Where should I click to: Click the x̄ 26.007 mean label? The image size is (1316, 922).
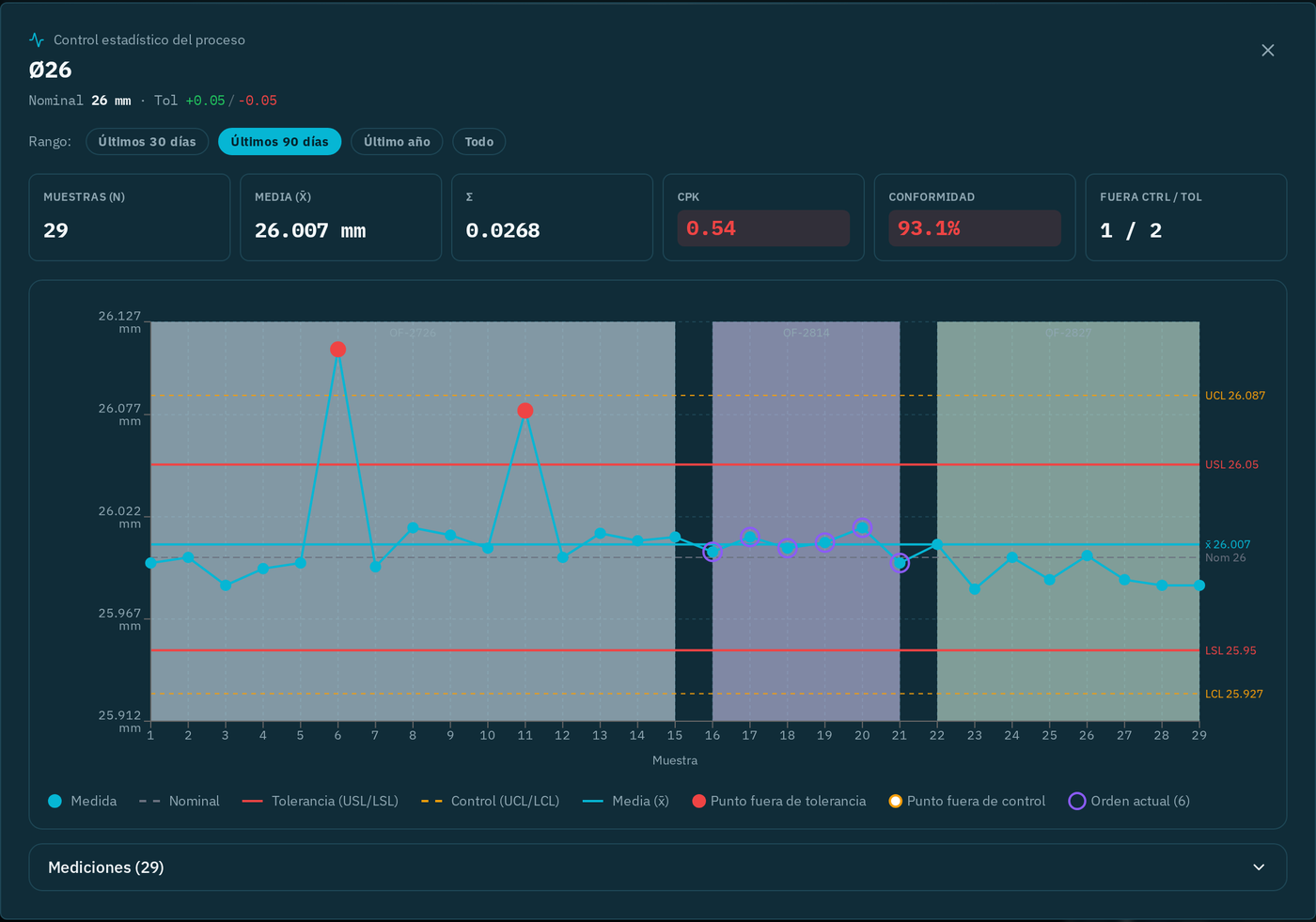point(1228,544)
